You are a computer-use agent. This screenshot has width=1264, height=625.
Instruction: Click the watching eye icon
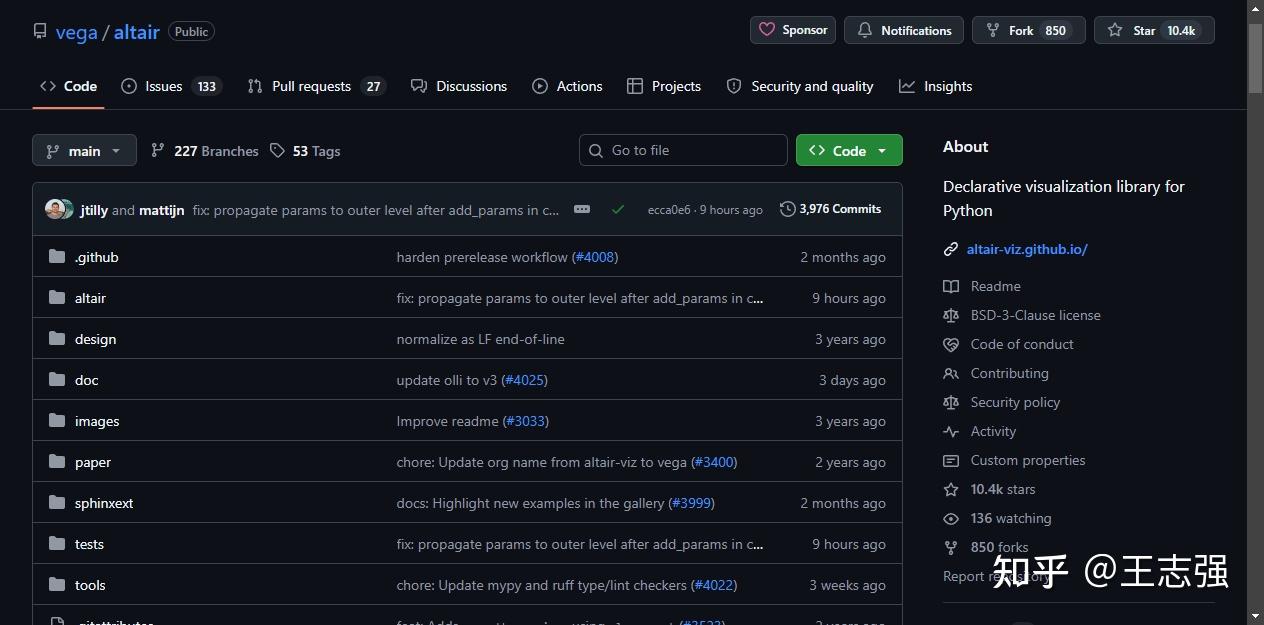click(x=951, y=518)
